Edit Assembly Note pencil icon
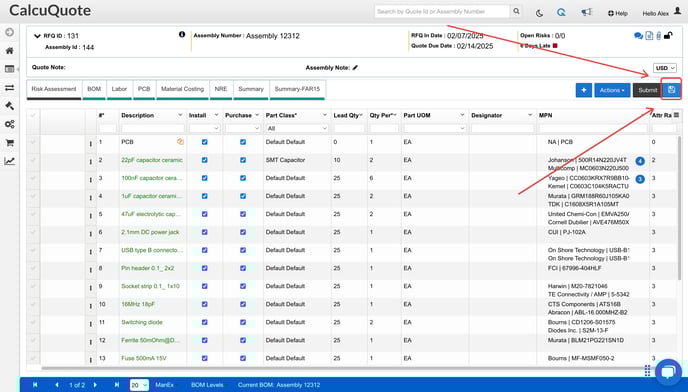Image resolution: width=688 pixels, height=392 pixels. (x=355, y=68)
